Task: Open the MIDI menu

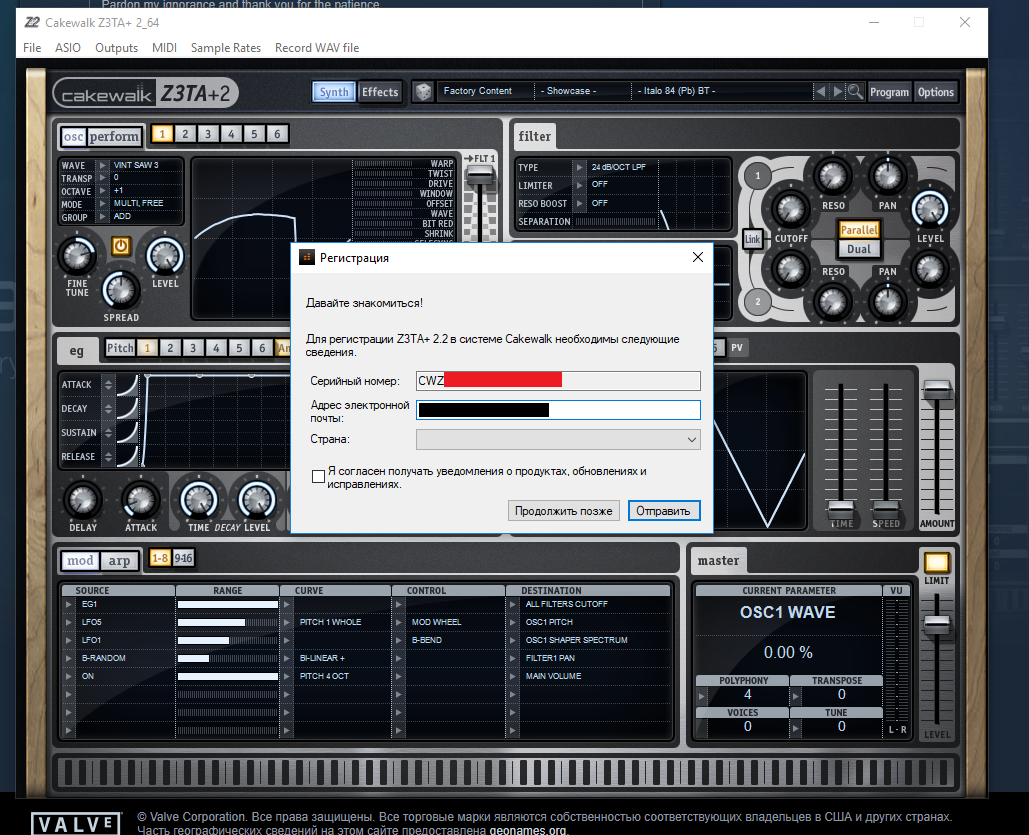Action: 164,48
